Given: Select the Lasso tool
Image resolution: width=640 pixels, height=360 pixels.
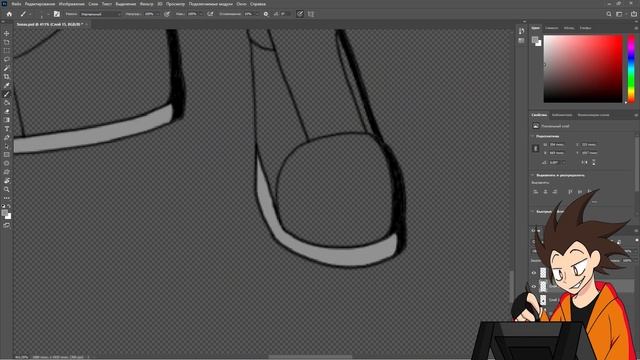Looking at the screenshot, I should pyautogui.click(x=7, y=59).
